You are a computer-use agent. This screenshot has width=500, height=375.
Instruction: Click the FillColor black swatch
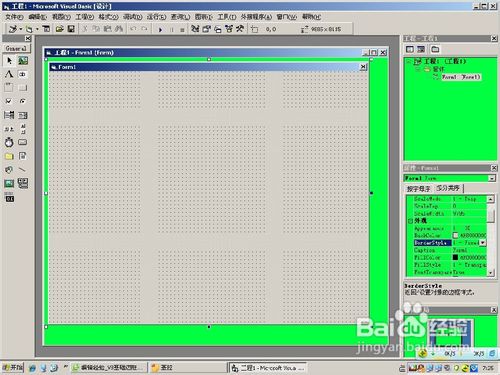coord(455,257)
